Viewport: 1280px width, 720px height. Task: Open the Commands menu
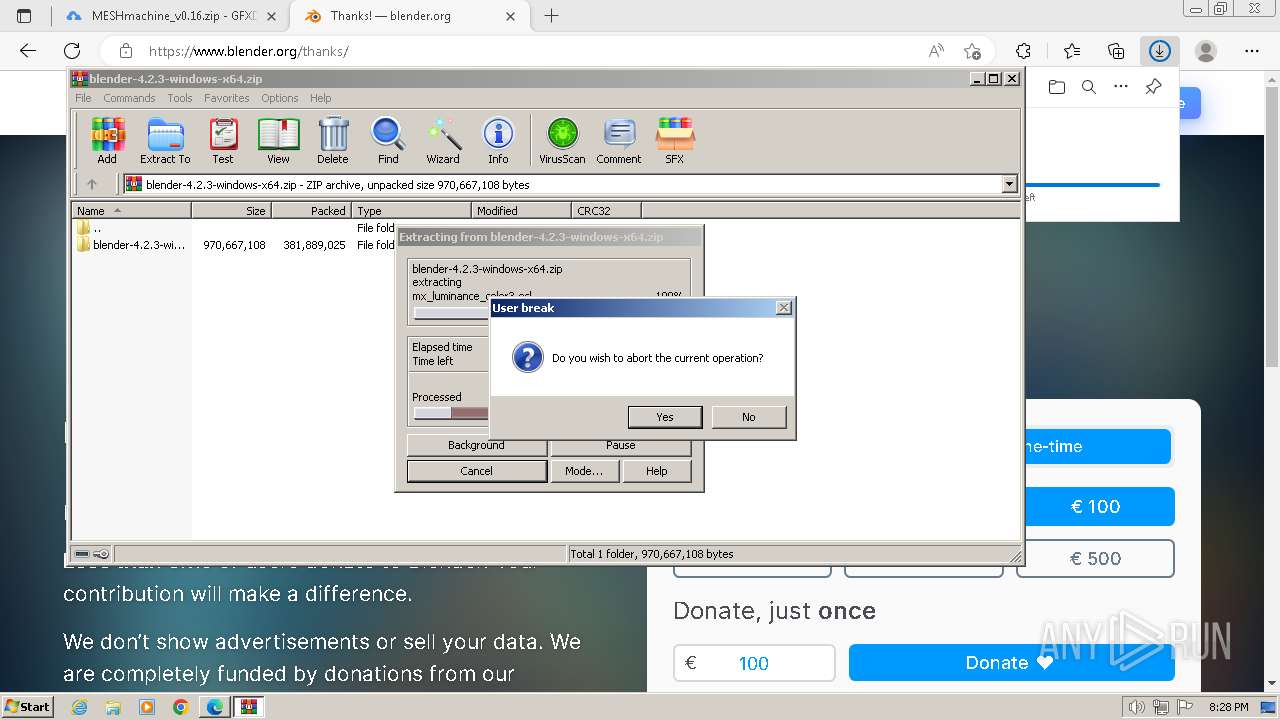129,98
